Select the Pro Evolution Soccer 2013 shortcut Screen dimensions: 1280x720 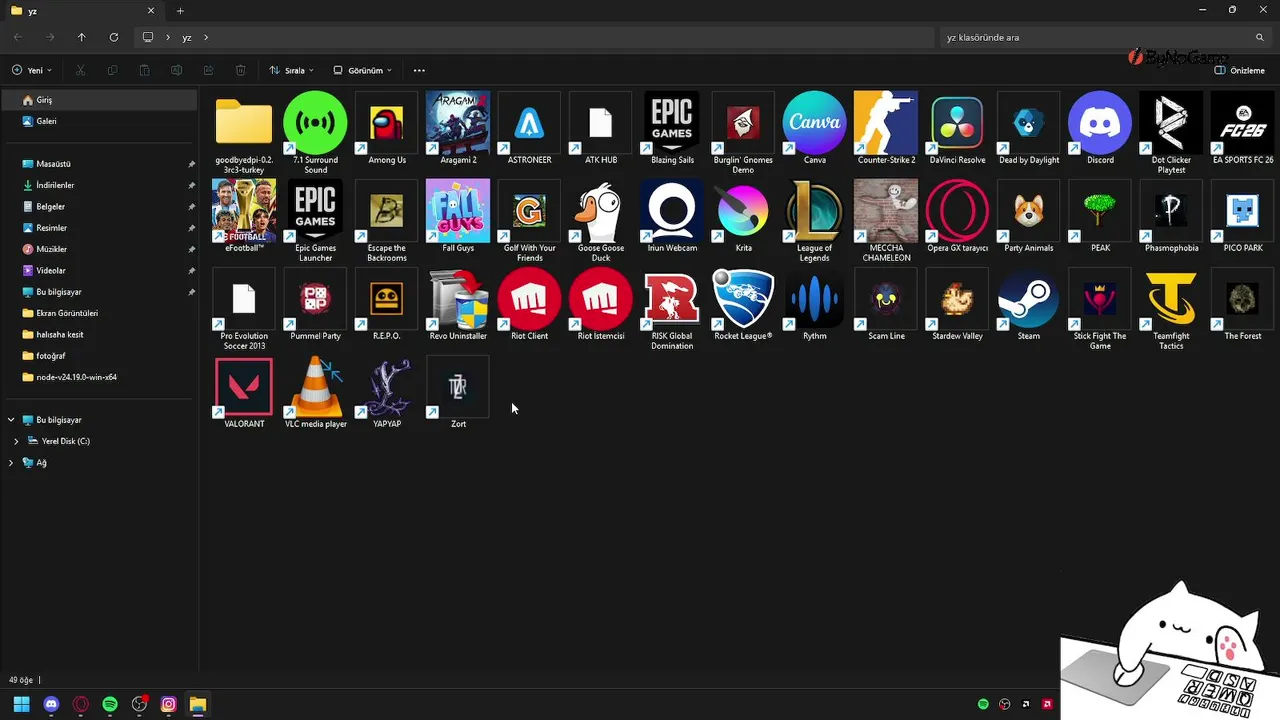[244, 310]
